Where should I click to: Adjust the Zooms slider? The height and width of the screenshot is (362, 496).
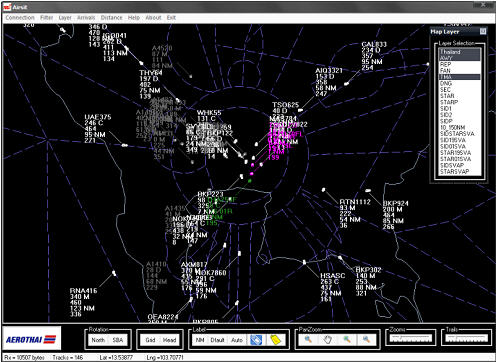click(411, 338)
